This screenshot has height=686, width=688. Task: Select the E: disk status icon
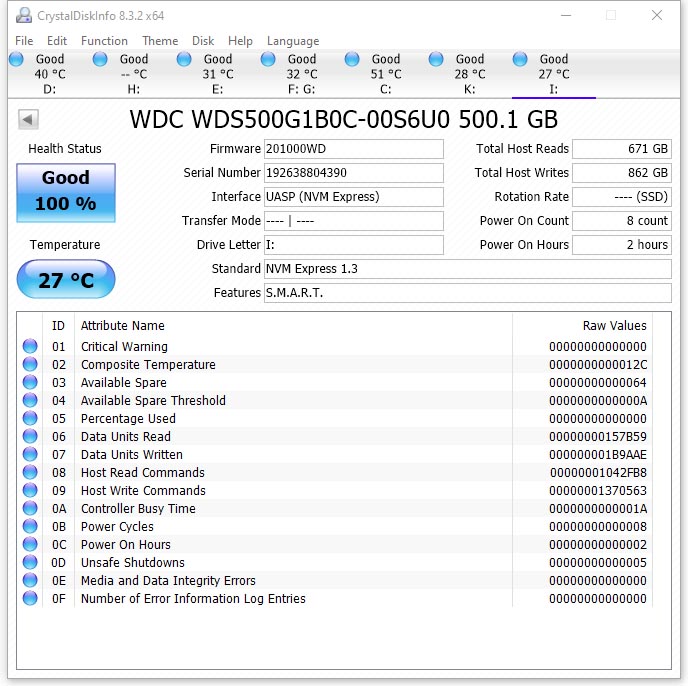pos(184,59)
